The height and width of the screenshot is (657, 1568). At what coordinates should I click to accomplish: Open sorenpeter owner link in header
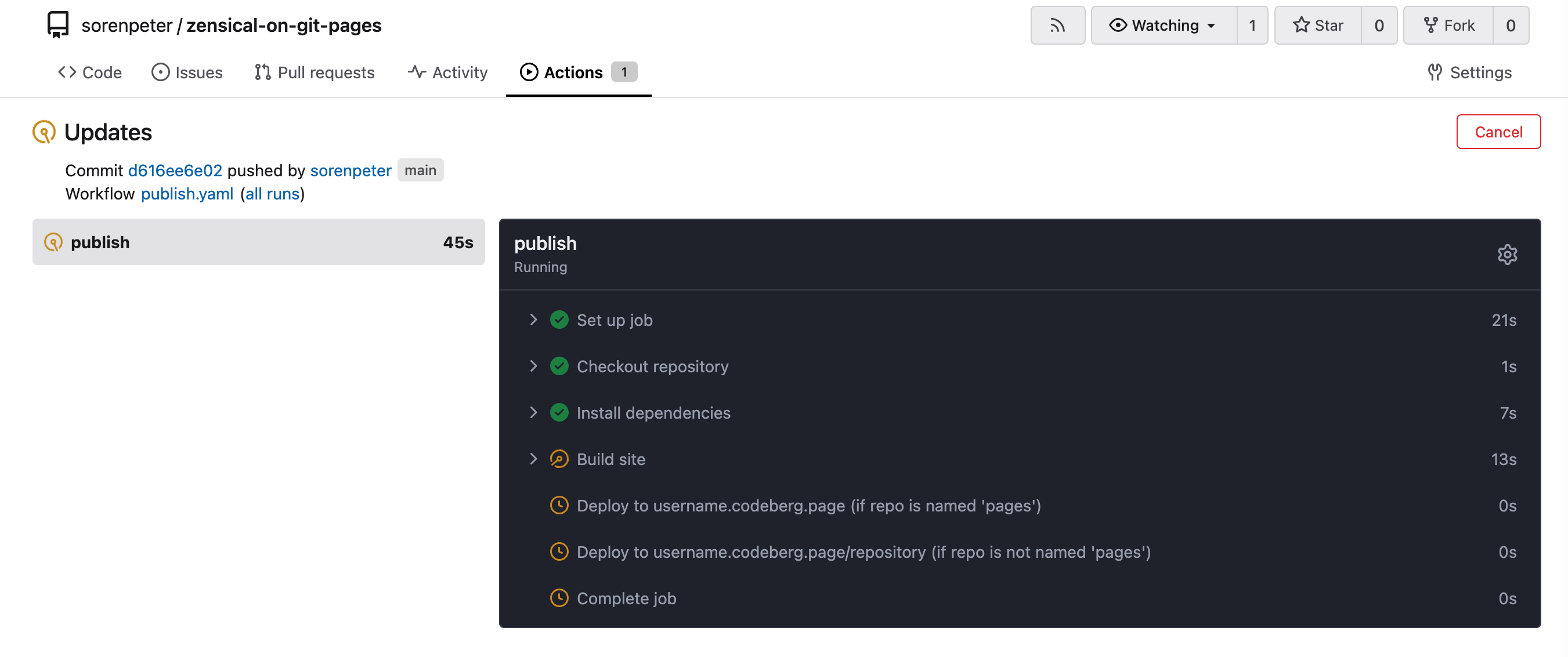pyautogui.click(x=127, y=25)
